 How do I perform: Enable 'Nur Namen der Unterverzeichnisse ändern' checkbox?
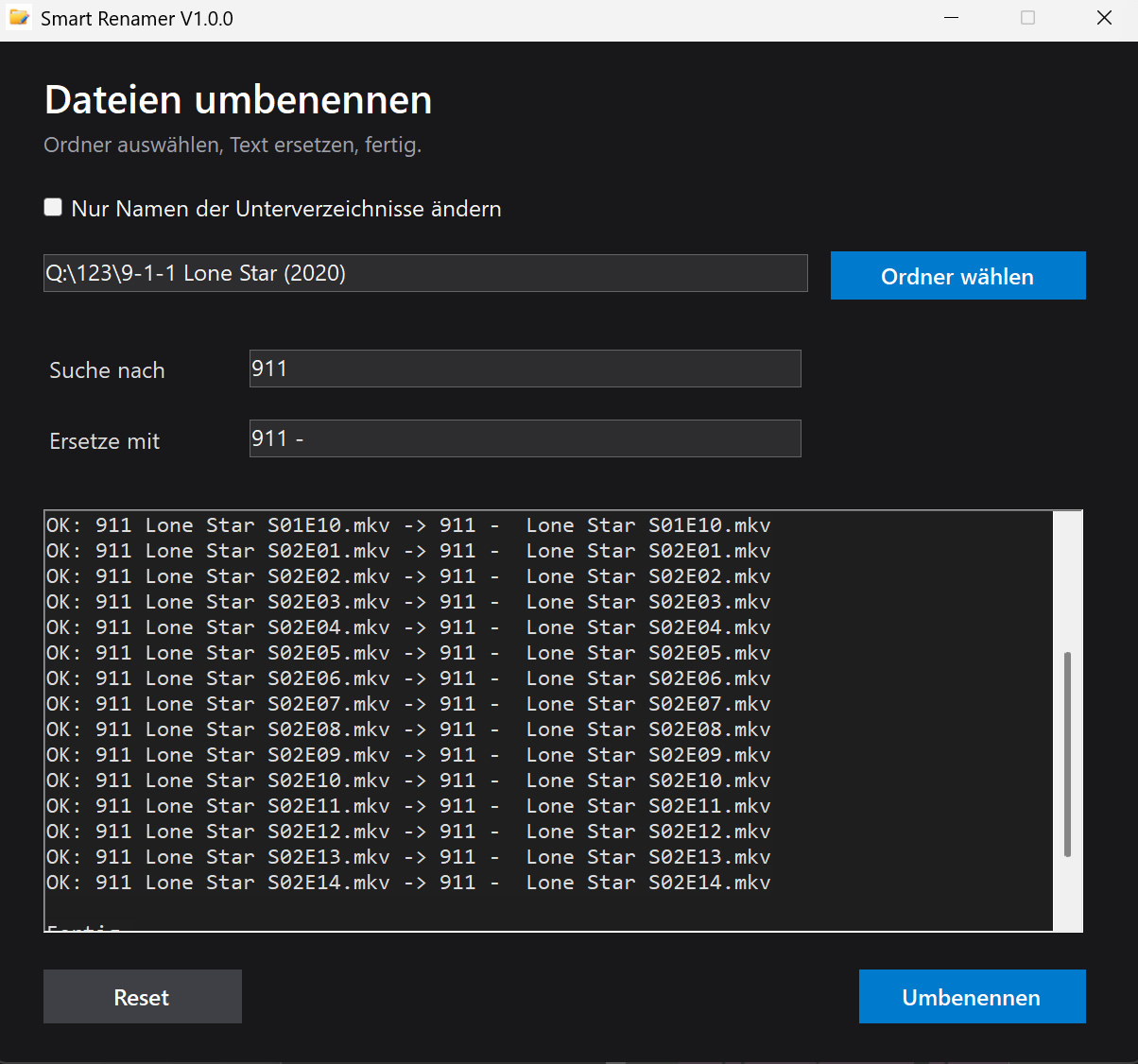tap(54, 208)
